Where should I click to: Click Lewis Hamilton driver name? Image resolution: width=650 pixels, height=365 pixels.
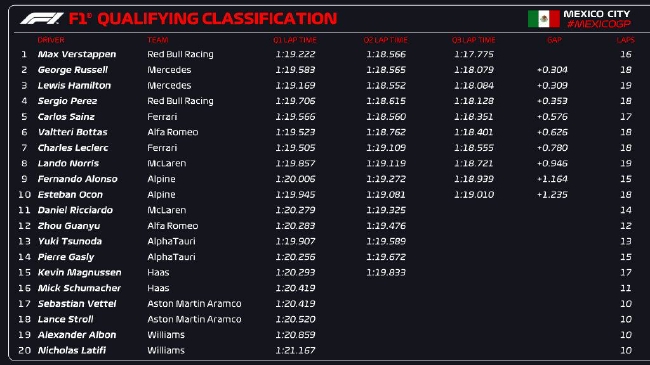(74, 85)
